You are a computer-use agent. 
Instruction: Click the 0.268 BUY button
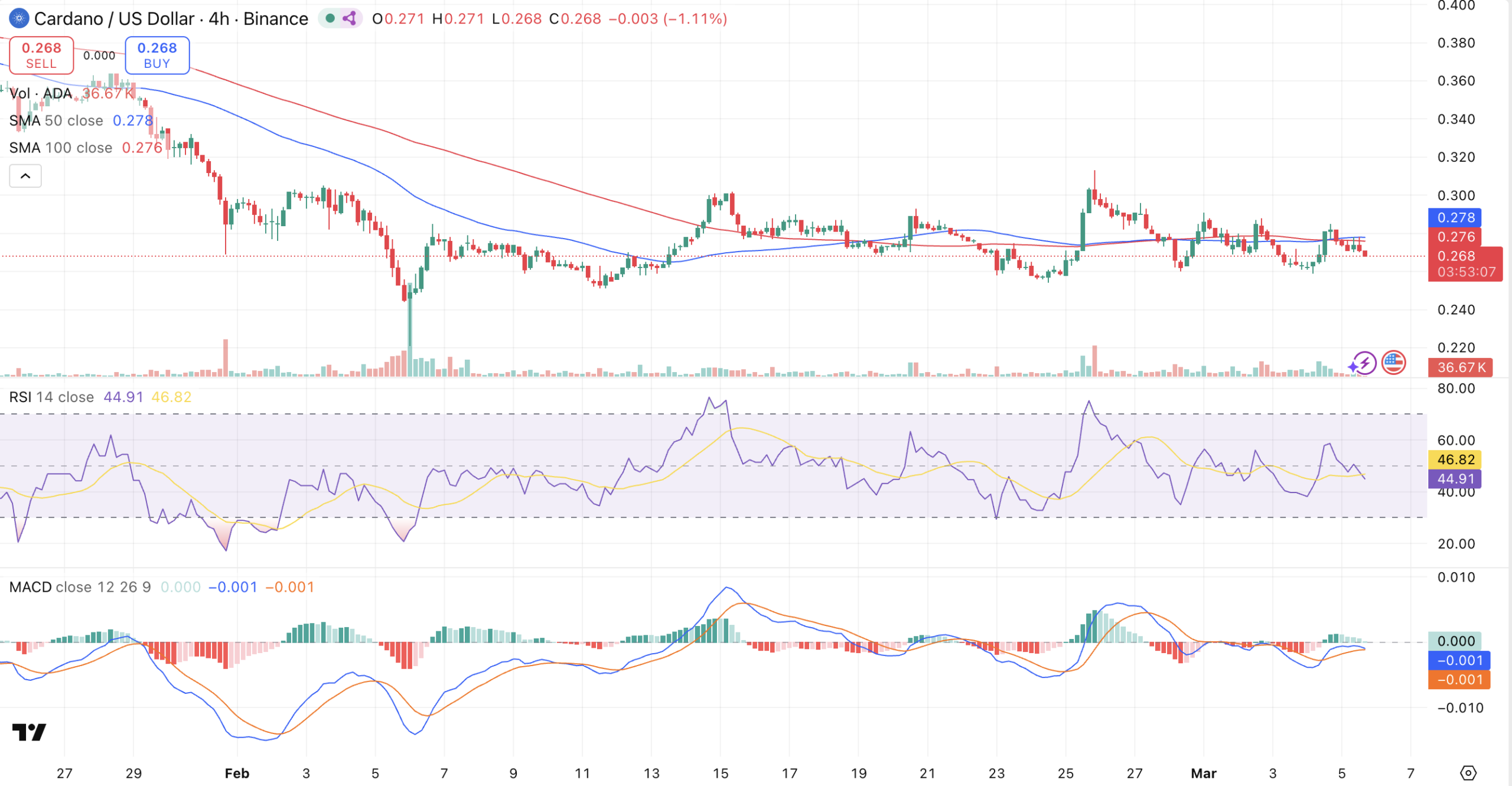pos(157,55)
